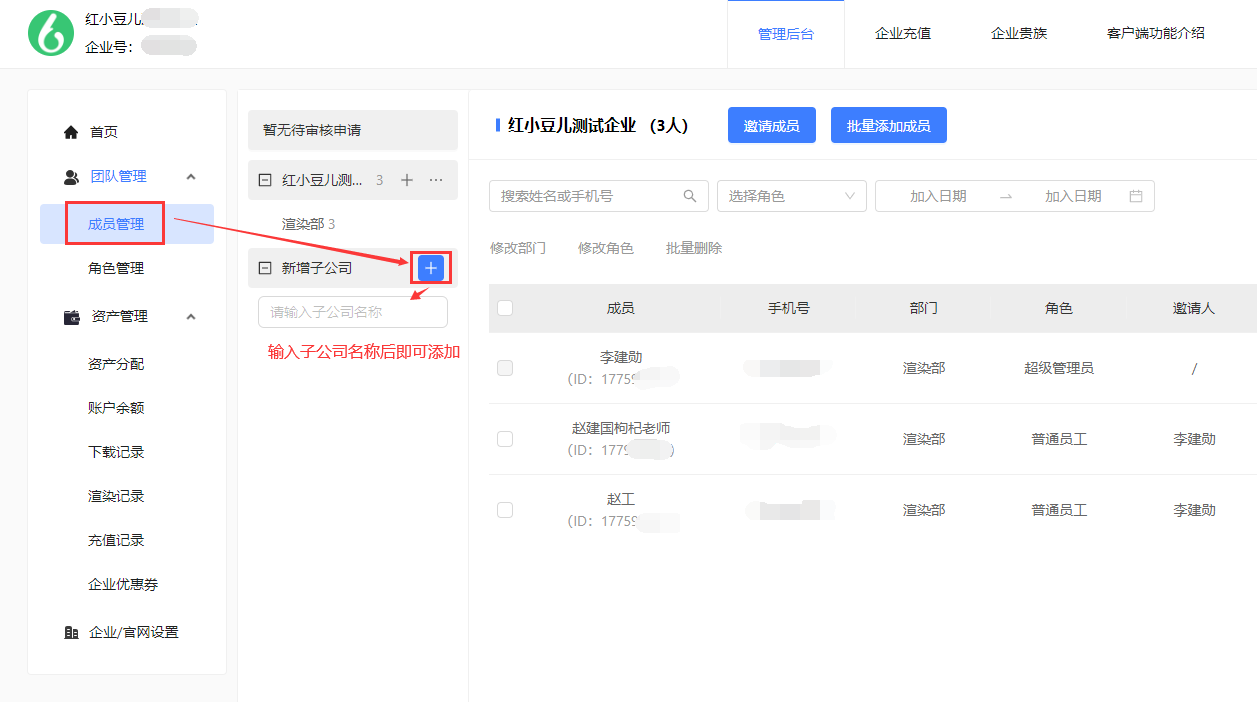The width and height of the screenshot is (1257, 702).
Task: Click the 修改角色 link
Action: [606, 248]
